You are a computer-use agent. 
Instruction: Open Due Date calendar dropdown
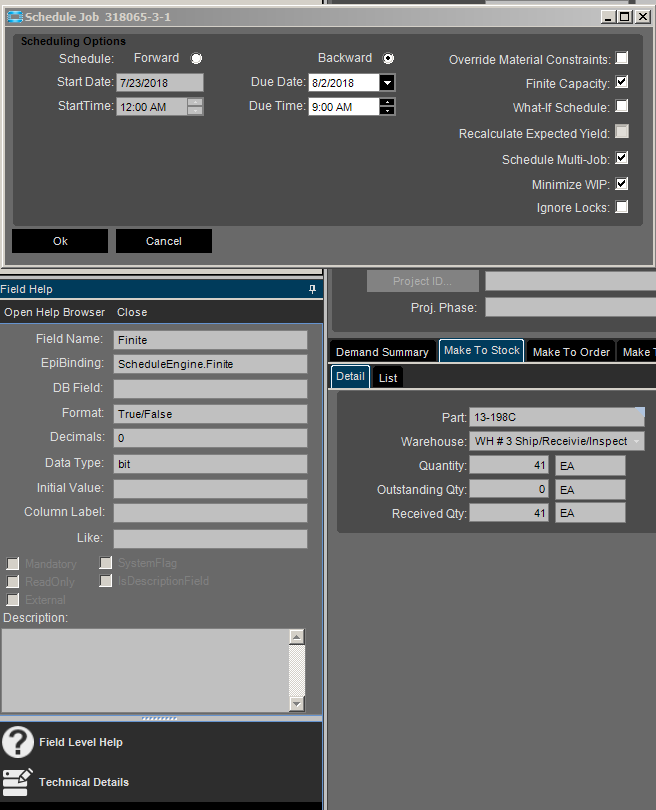(x=387, y=83)
